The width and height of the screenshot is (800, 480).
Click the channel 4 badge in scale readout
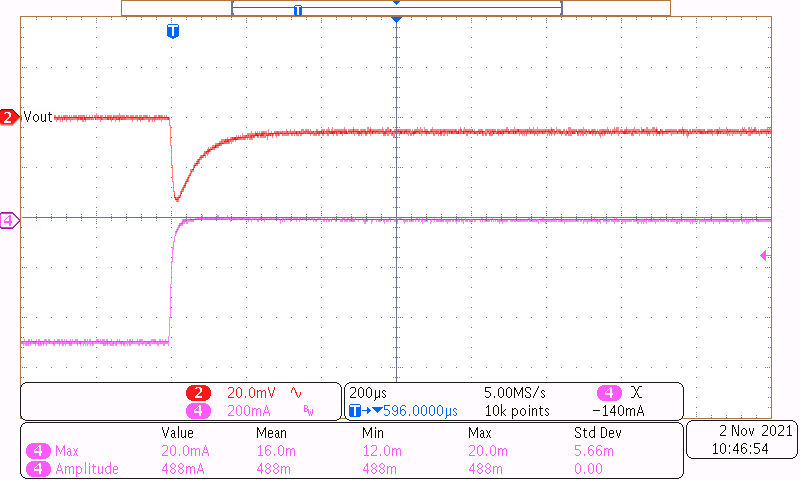point(198,411)
